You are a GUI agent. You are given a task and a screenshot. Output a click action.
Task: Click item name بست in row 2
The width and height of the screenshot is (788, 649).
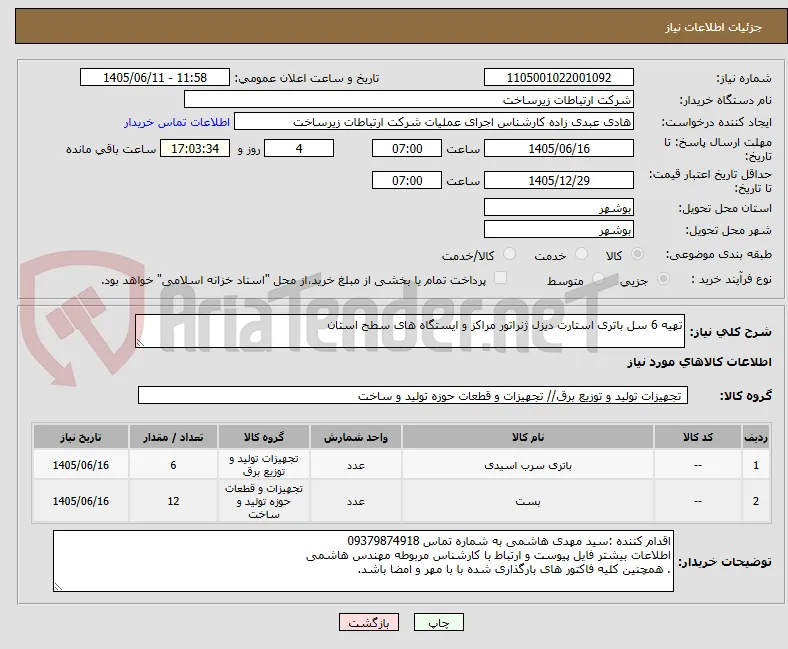click(528, 501)
